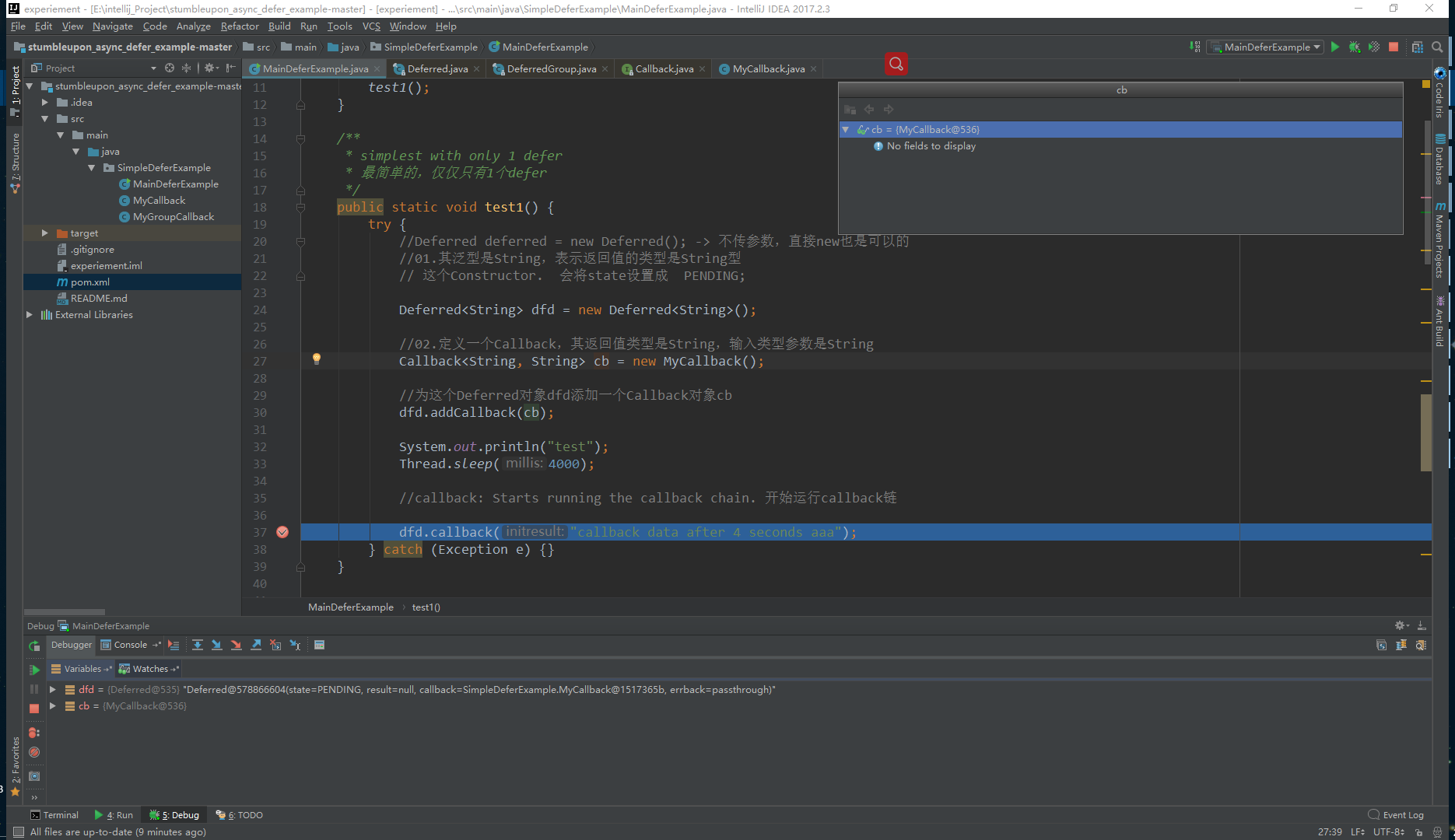Expand External Libraries node
This screenshot has width=1455, height=840.
30,314
